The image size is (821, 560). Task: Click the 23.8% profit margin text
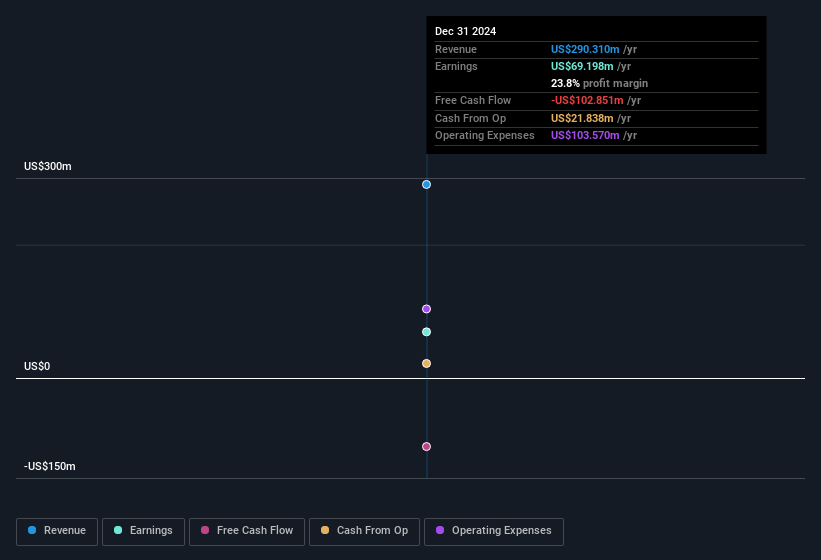point(599,83)
